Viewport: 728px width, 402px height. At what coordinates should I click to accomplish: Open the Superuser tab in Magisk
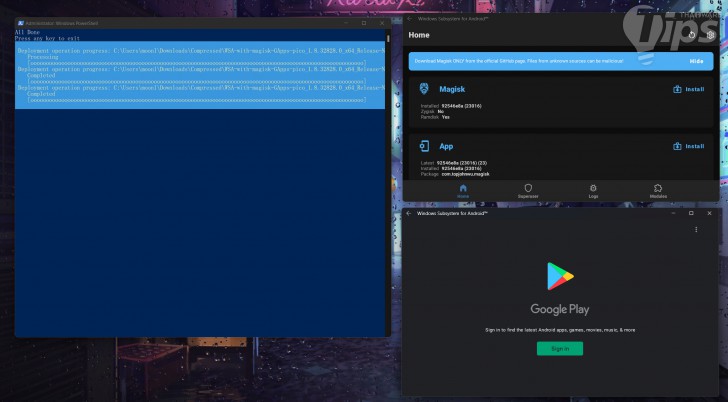point(528,191)
